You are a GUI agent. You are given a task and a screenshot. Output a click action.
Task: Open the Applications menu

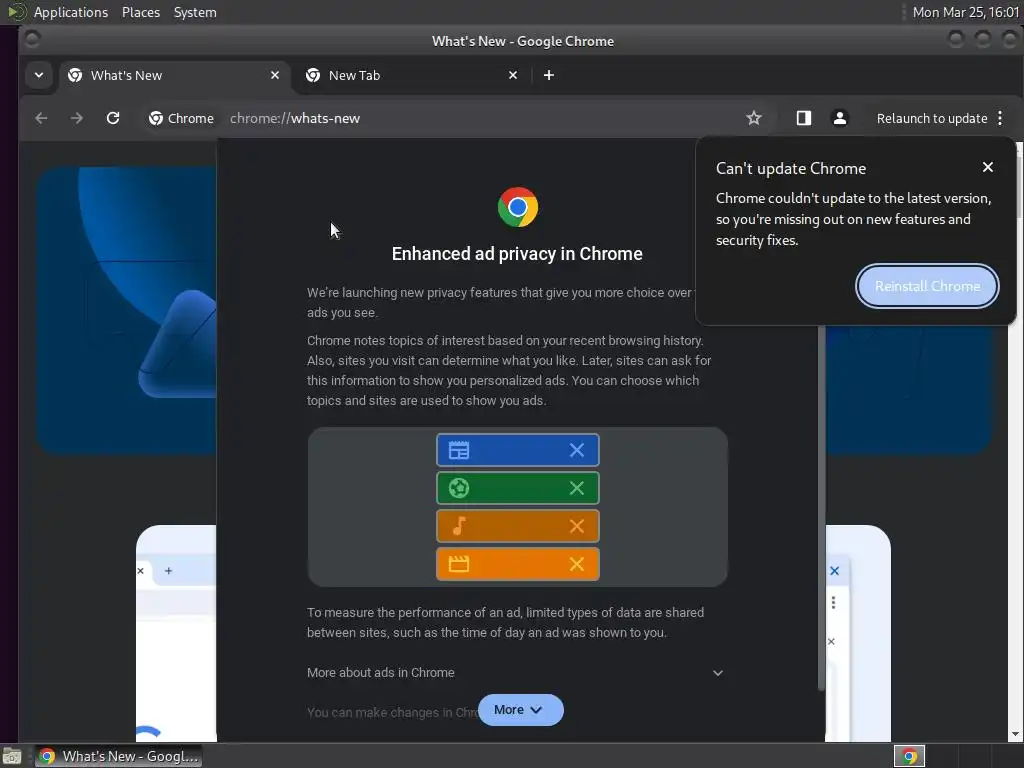click(71, 12)
